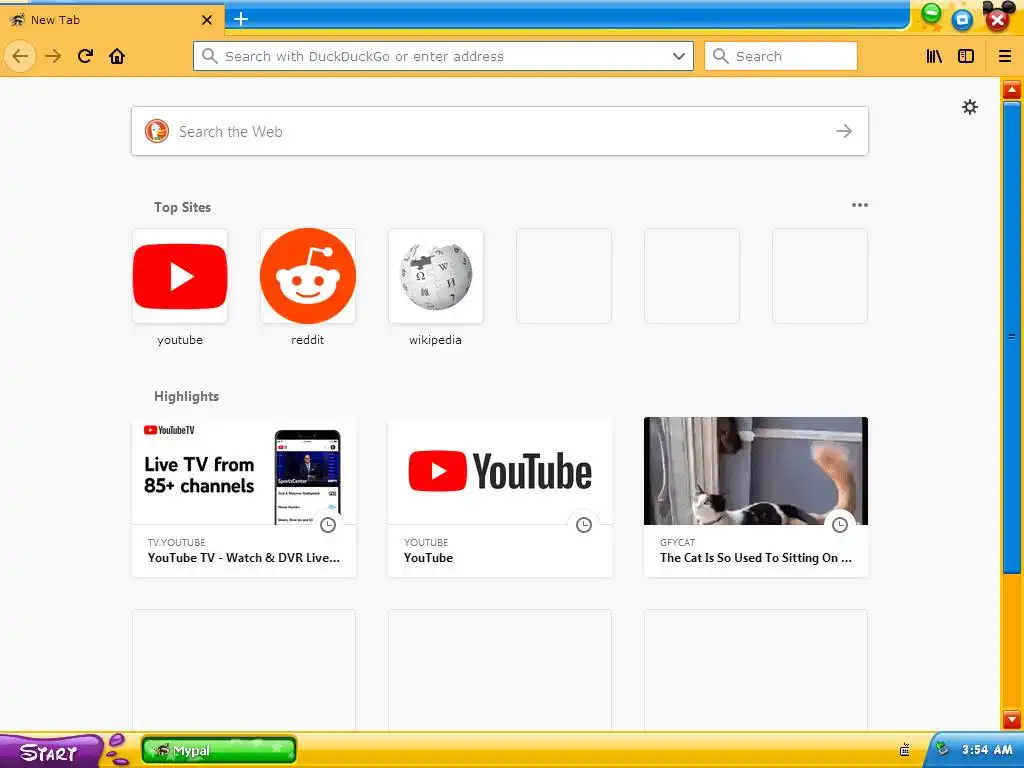Click the blue vertical scrollbar thumb
Screen dimensions: 1024x768
coord(1012,337)
